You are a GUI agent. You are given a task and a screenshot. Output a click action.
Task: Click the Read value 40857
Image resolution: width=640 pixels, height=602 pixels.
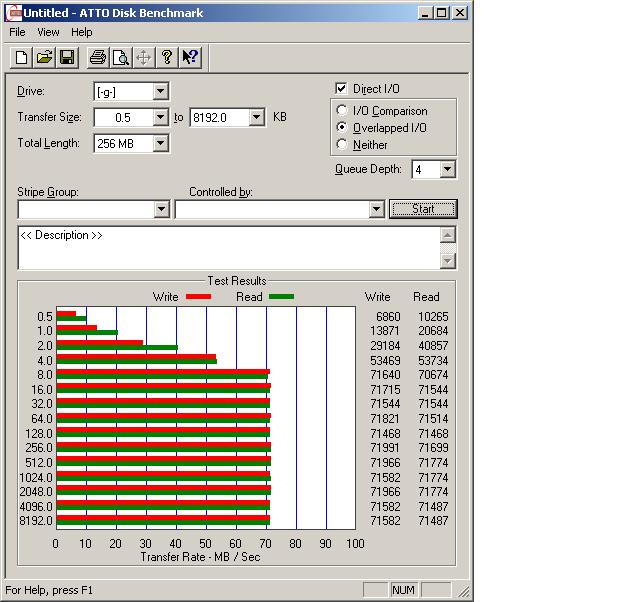pos(433,346)
